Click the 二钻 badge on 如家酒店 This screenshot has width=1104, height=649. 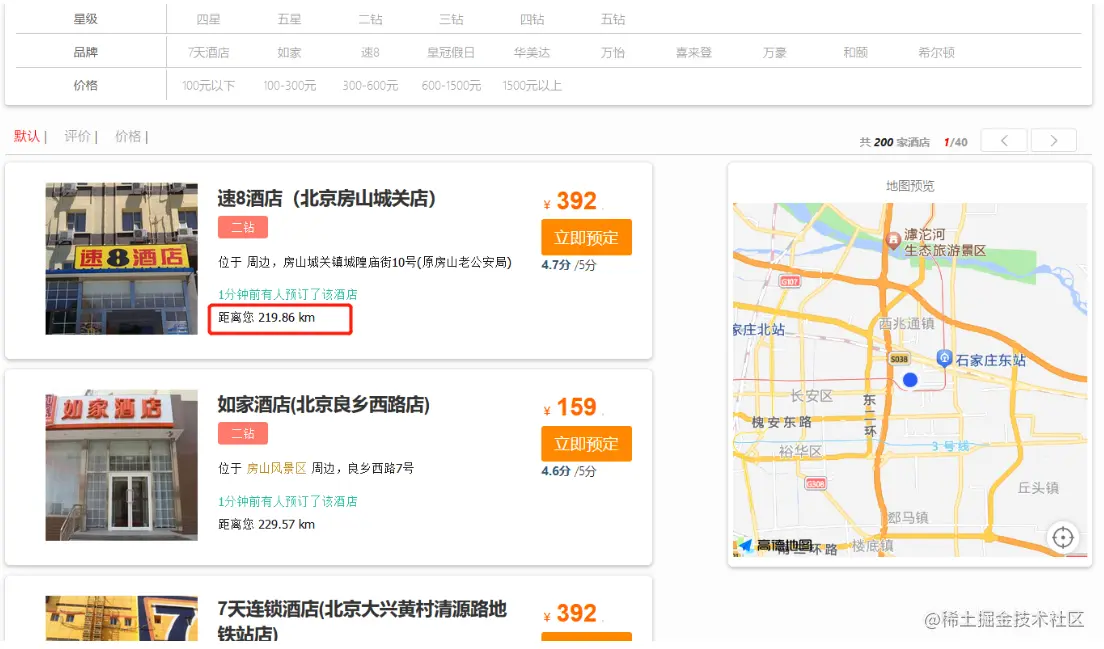(242, 434)
